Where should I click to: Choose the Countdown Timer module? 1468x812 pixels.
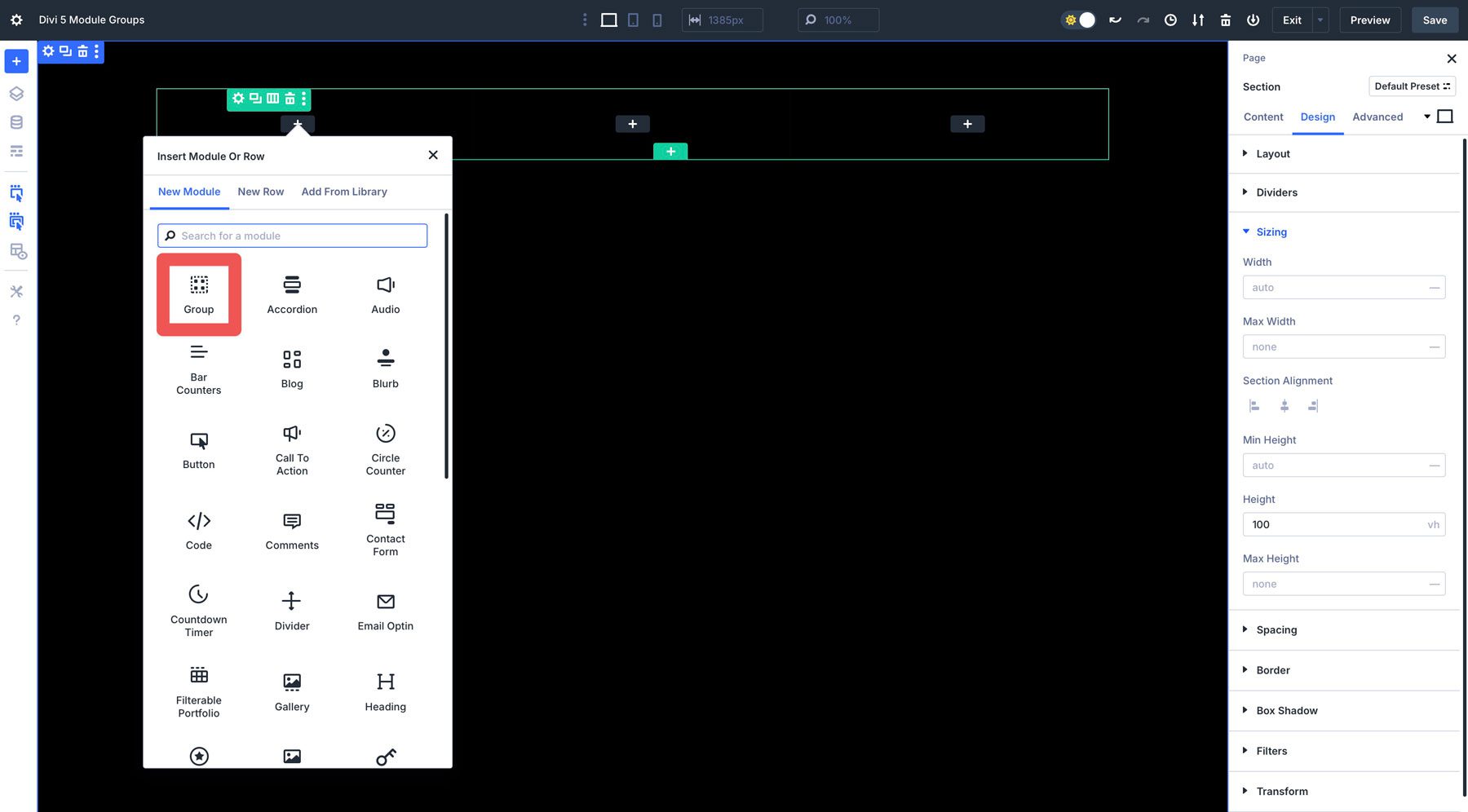[198, 610]
